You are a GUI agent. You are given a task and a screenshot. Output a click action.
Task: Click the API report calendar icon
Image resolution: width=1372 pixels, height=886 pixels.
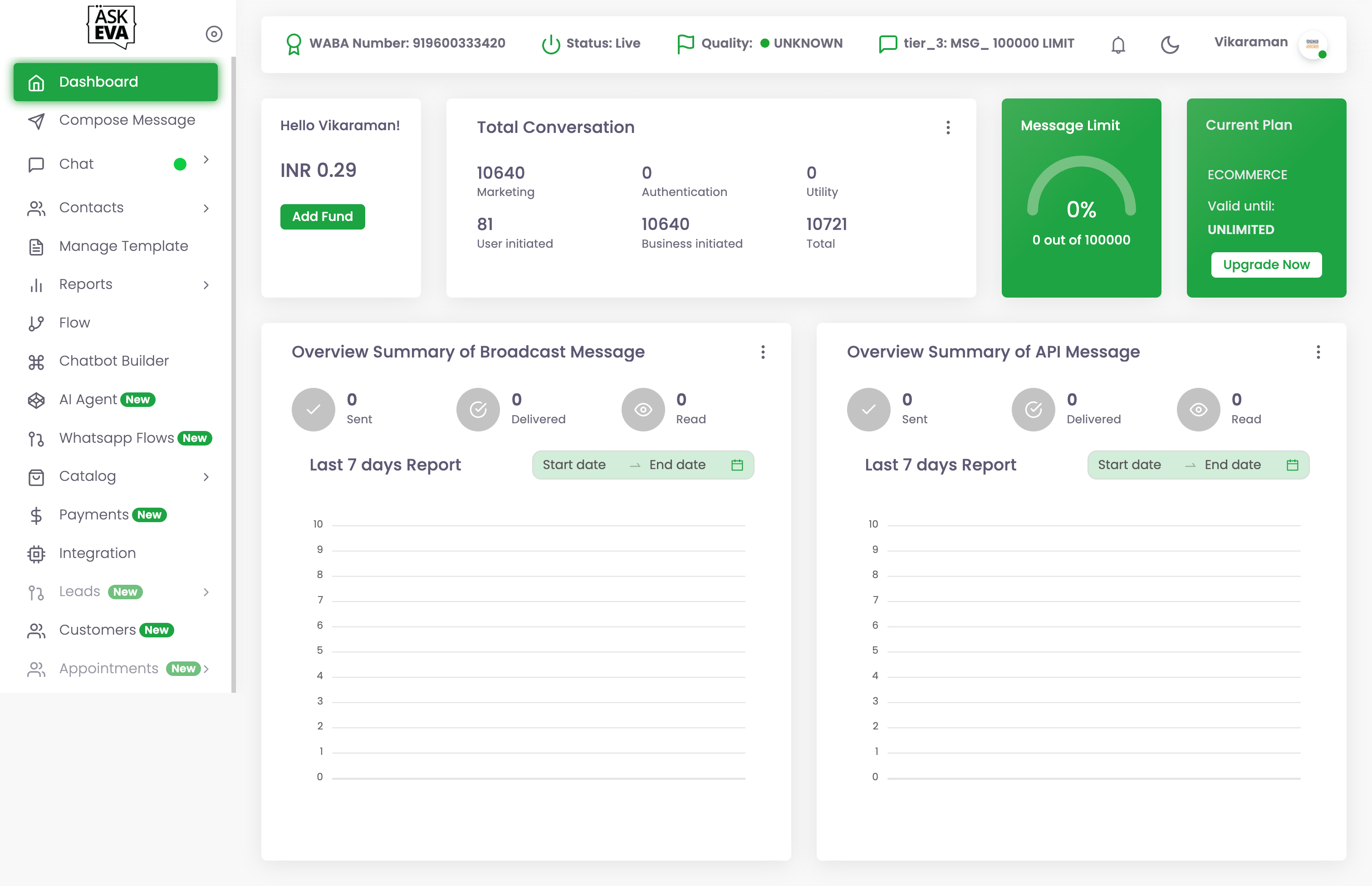pos(1292,465)
